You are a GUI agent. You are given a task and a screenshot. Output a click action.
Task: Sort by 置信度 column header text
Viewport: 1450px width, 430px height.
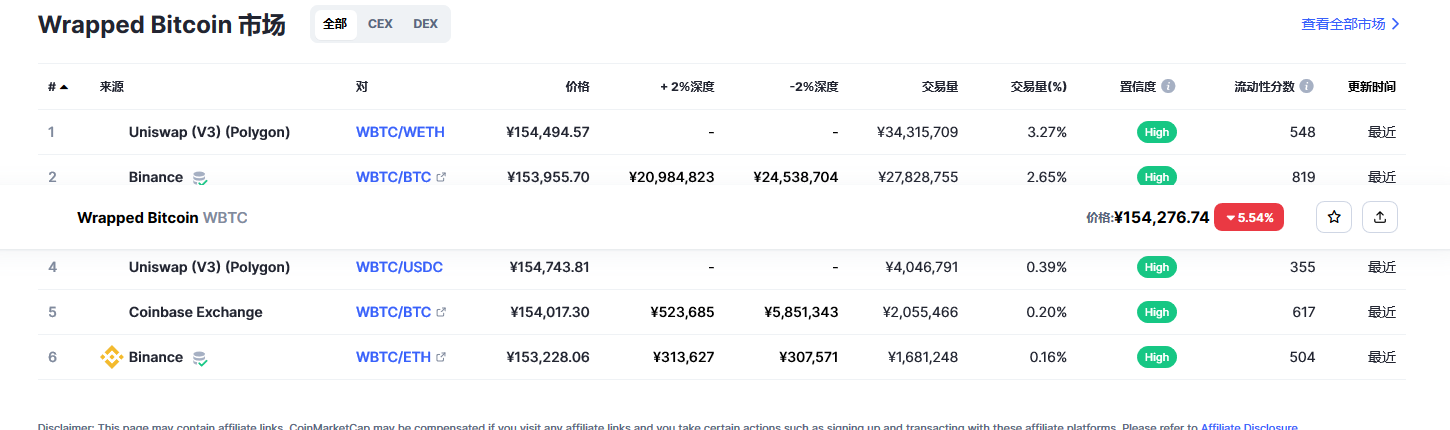click(1137, 87)
